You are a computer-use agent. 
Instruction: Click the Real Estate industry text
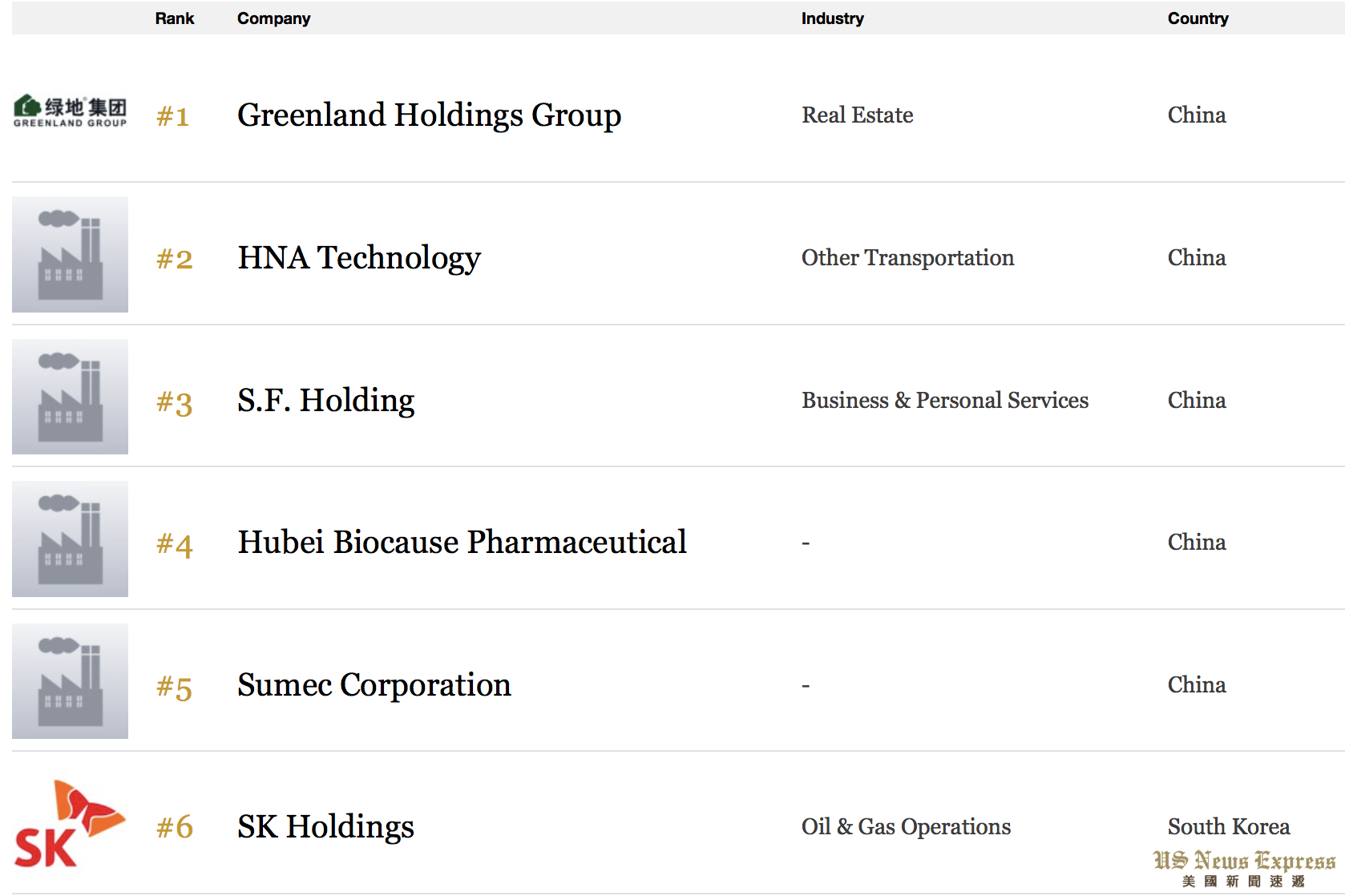[x=857, y=115]
